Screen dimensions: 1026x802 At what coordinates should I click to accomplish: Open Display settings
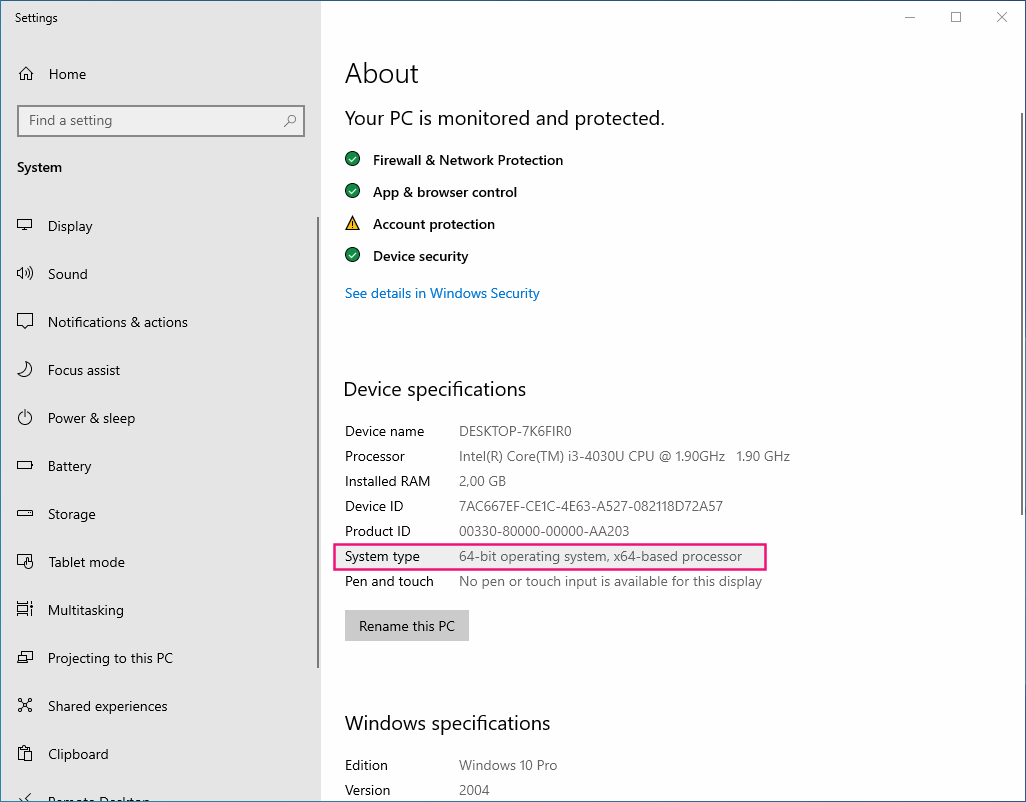(x=70, y=226)
